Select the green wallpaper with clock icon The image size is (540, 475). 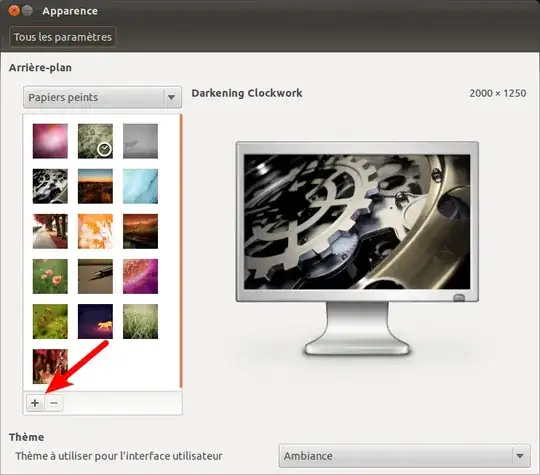(95, 141)
